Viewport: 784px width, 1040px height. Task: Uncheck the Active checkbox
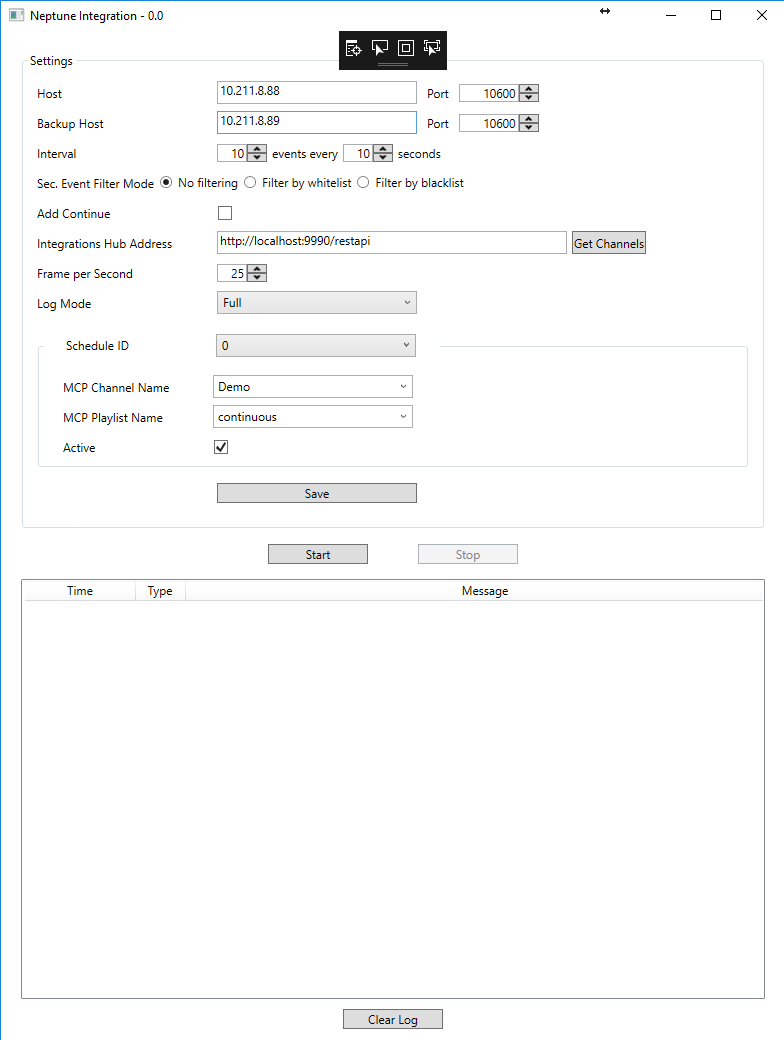pos(221,447)
